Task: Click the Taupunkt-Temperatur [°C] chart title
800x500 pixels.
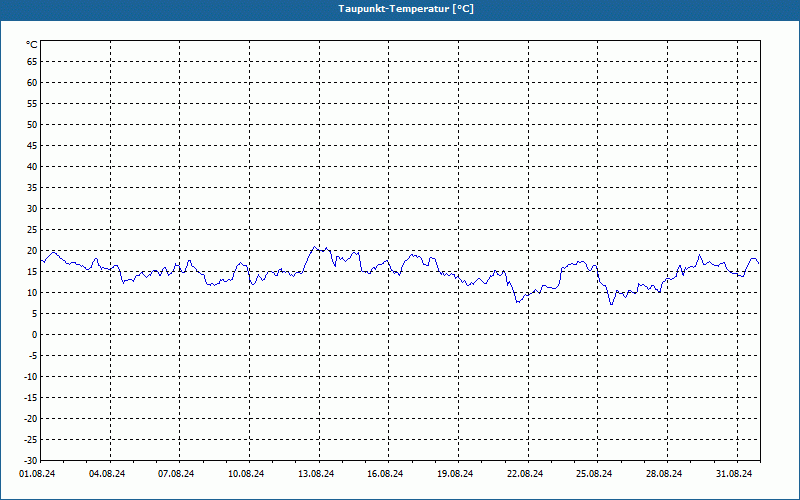Action: click(406, 9)
